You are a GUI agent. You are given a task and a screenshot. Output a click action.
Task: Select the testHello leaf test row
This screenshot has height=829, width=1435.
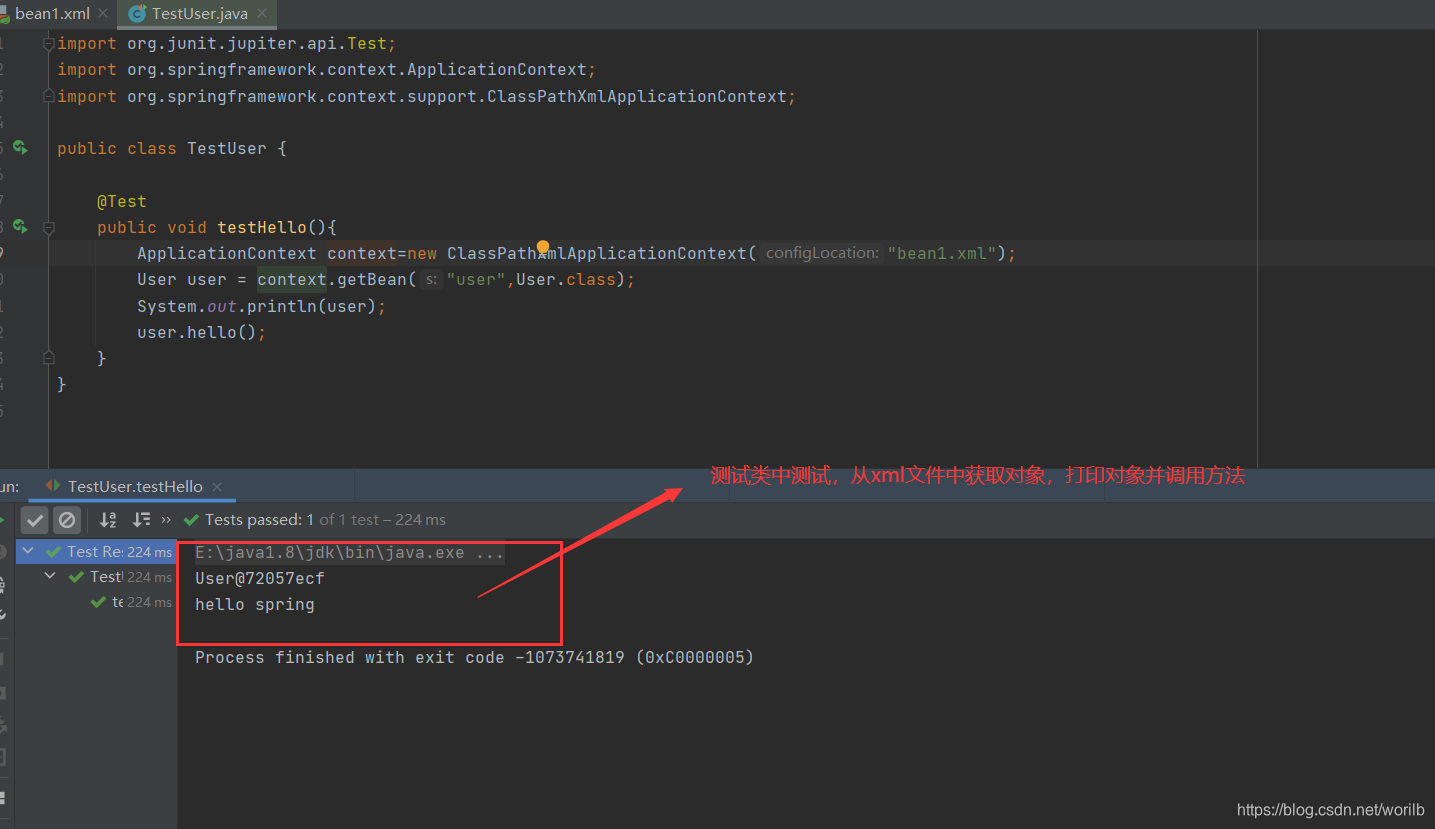pos(96,602)
